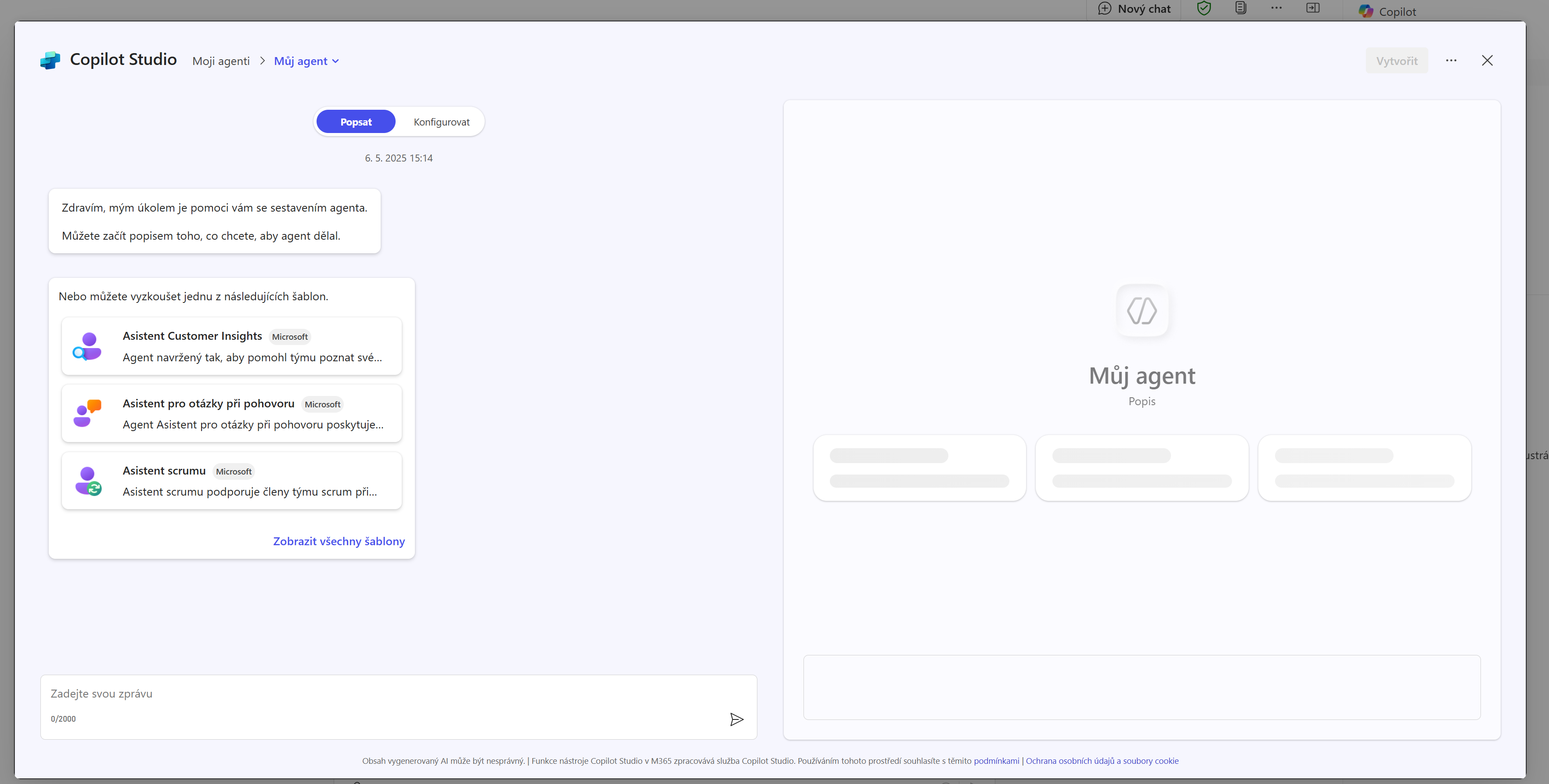Open the top bar ellipsis menu behind dialog
Viewport: 1549px width, 784px height.
[1277, 8]
